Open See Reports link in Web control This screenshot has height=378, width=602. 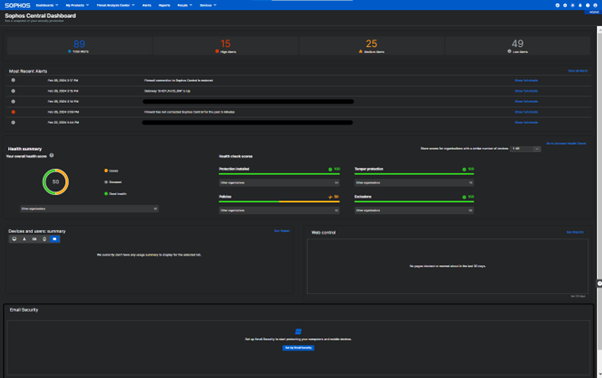(x=575, y=232)
